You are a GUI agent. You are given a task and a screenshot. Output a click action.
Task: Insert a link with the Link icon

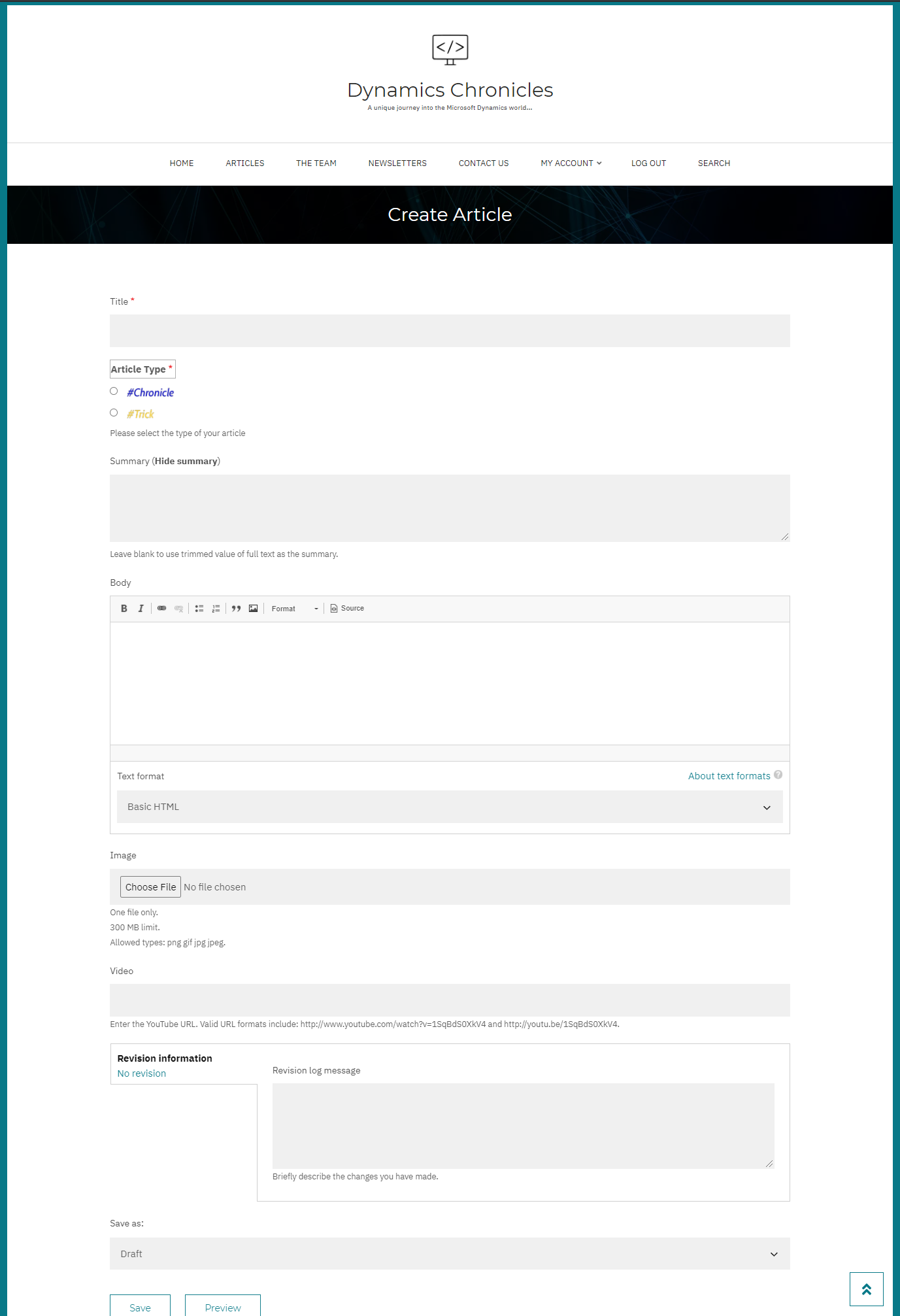(161, 609)
